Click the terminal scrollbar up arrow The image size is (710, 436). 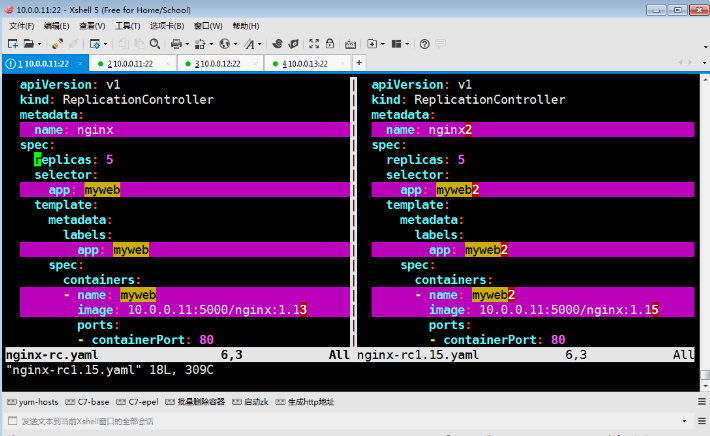[705, 79]
